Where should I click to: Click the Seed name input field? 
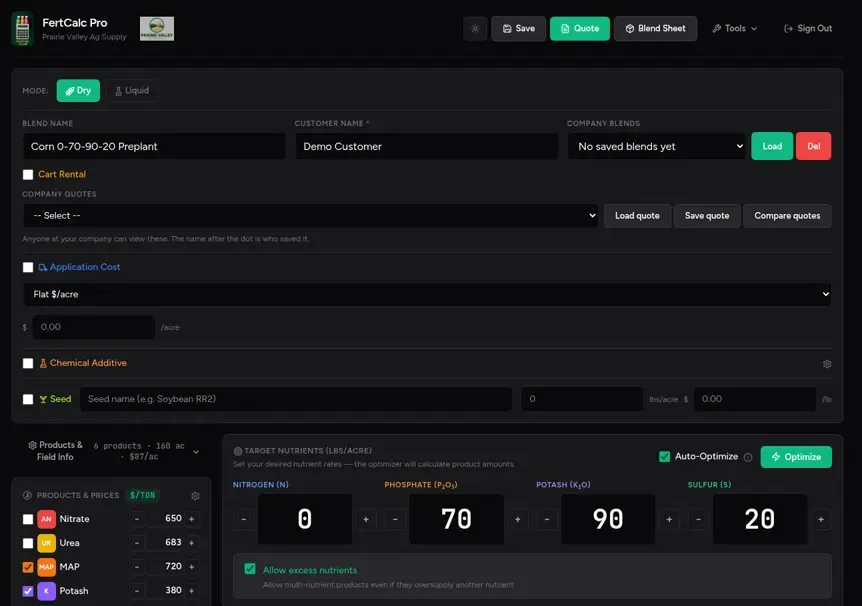point(296,399)
